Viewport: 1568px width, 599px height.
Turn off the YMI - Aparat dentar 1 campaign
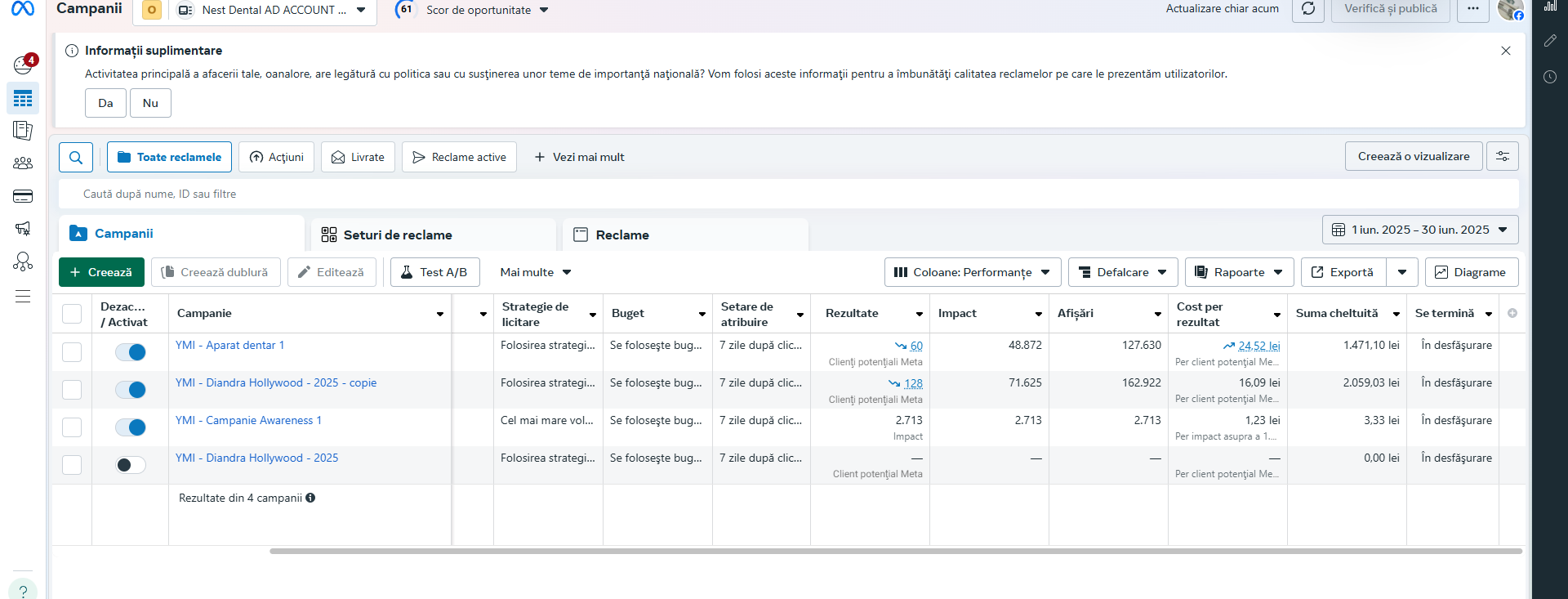click(131, 352)
